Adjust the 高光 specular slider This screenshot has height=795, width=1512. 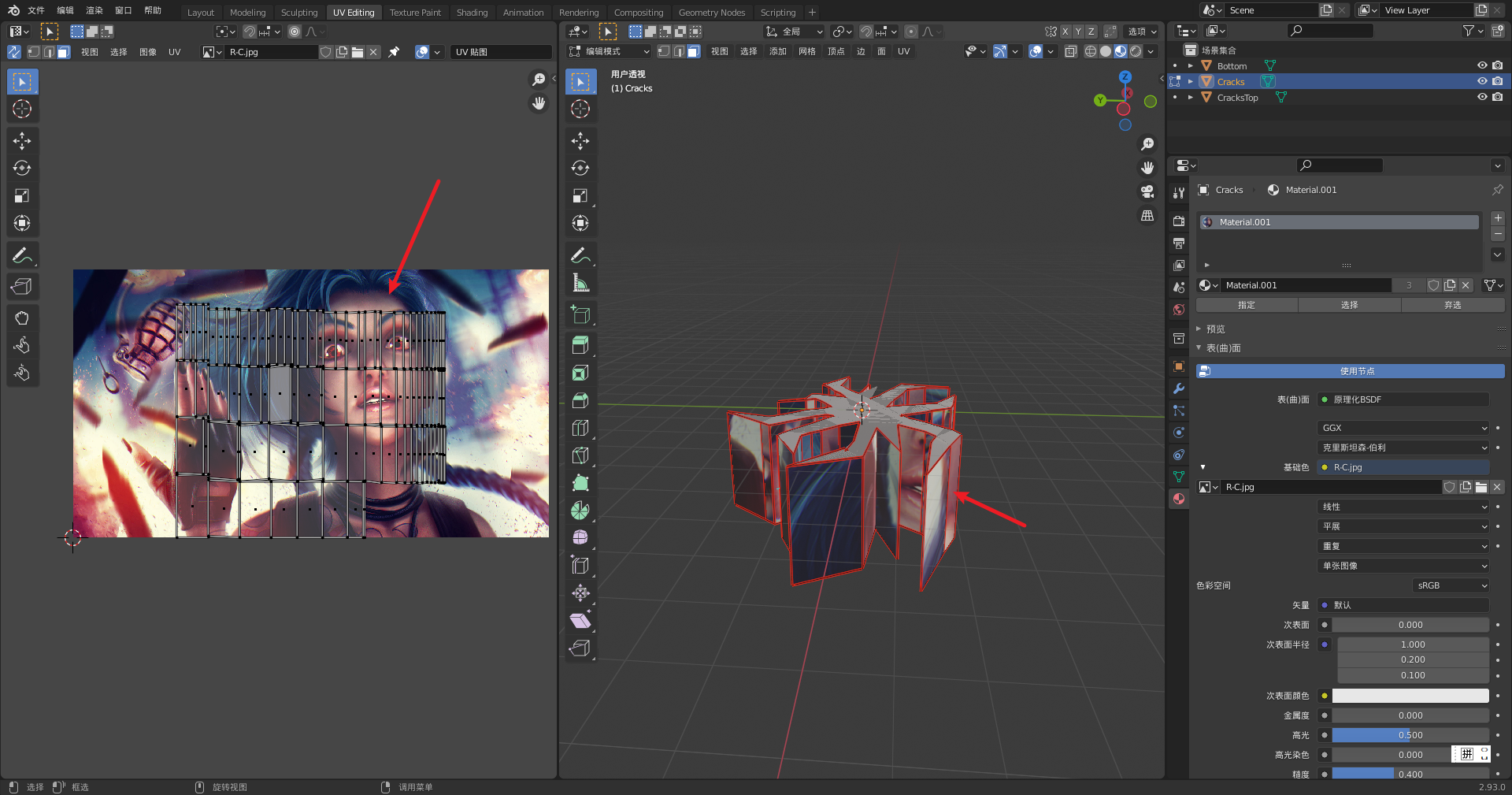click(x=1410, y=735)
